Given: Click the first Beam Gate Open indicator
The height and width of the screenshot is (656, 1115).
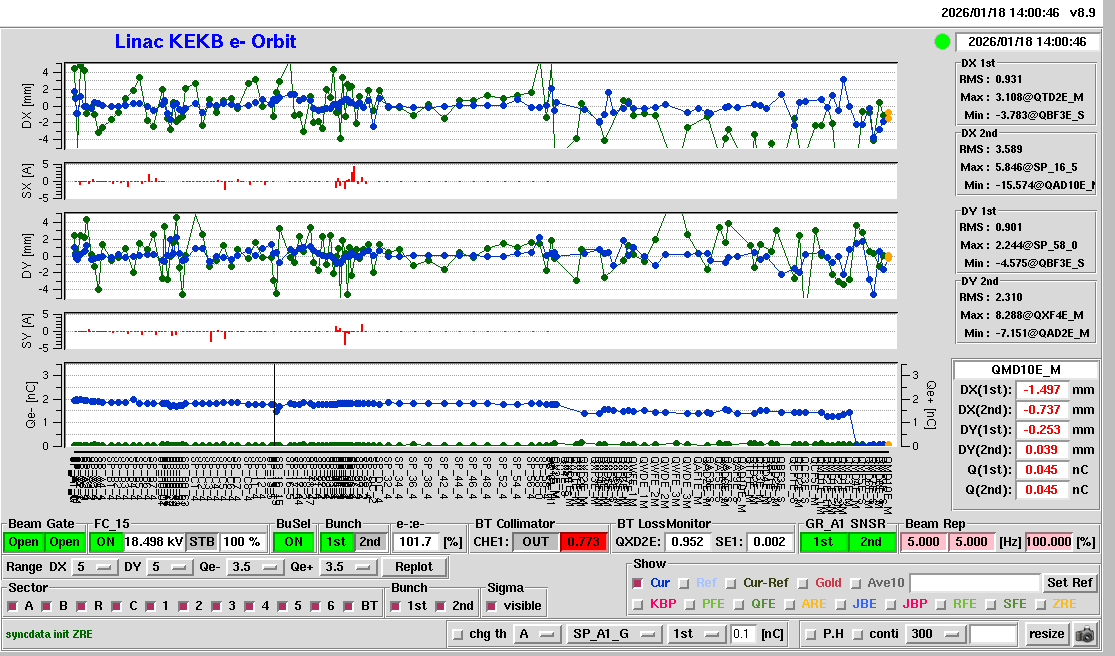Looking at the screenshot, I should pos(25,542).
